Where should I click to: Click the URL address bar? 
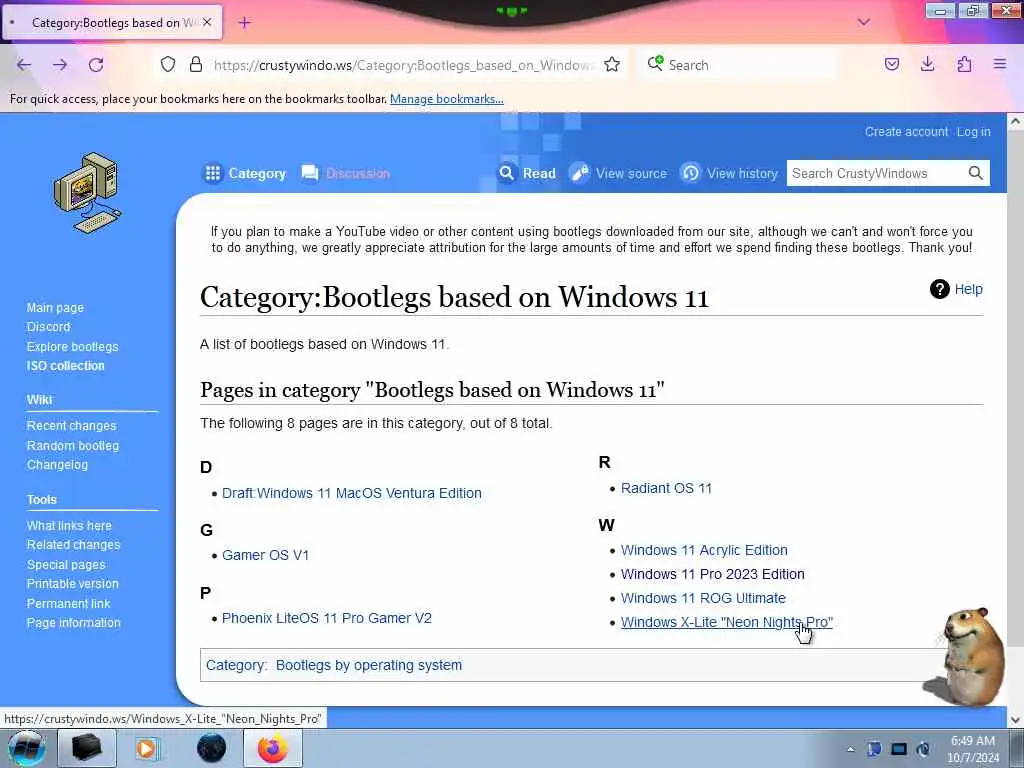pyautogui.click(x=404, y=65)
